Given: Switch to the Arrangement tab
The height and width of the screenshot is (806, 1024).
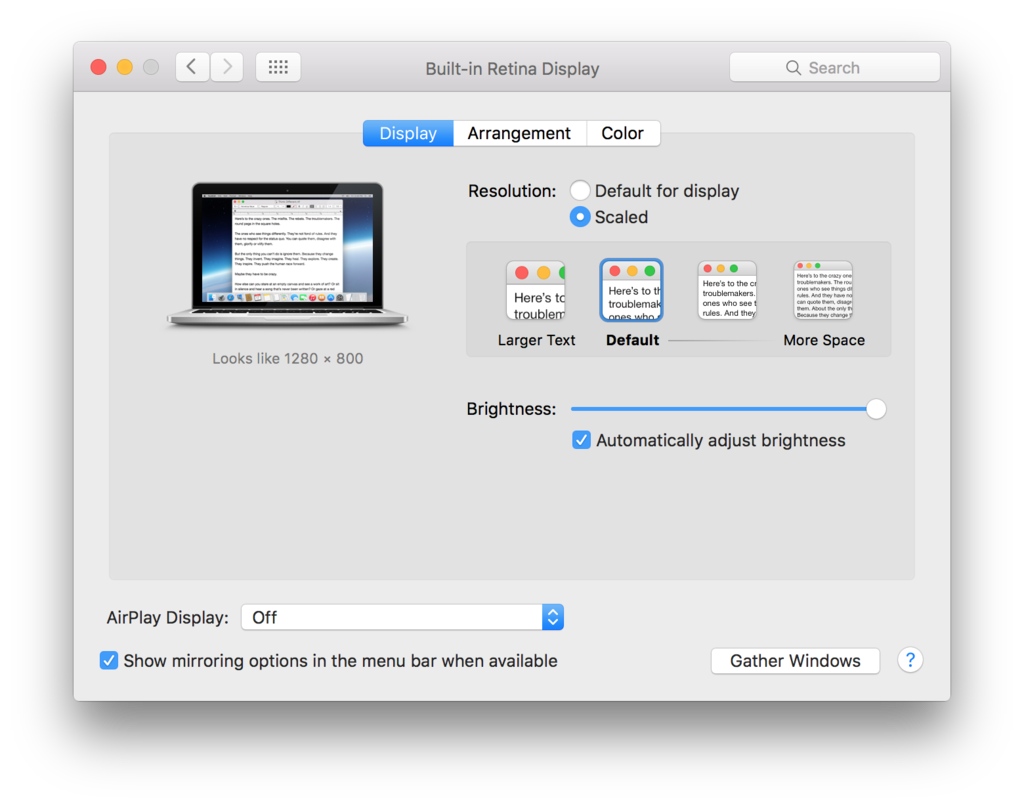Looking at the screenshot, I should click(x=519, y=133).
